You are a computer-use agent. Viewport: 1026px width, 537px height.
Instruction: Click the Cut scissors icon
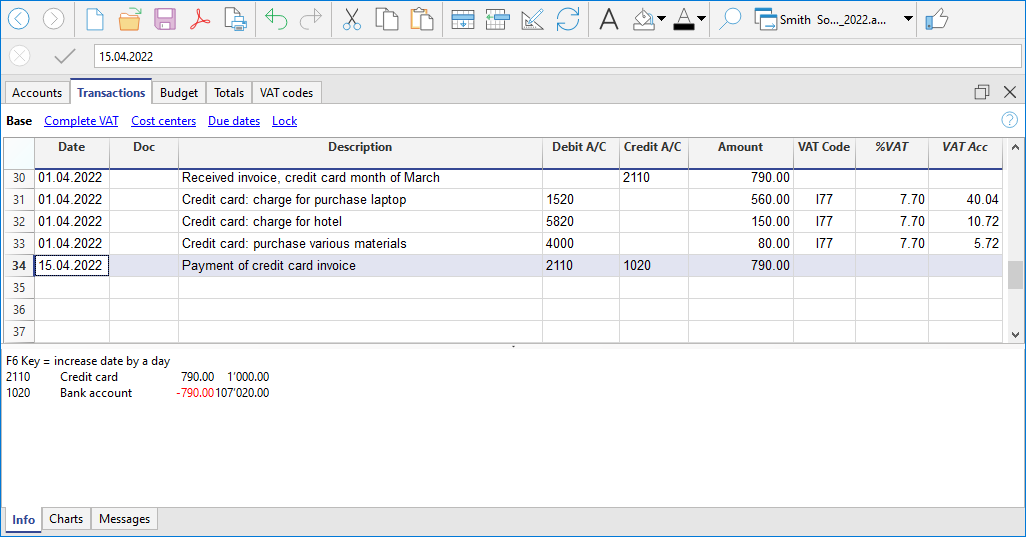352,19
